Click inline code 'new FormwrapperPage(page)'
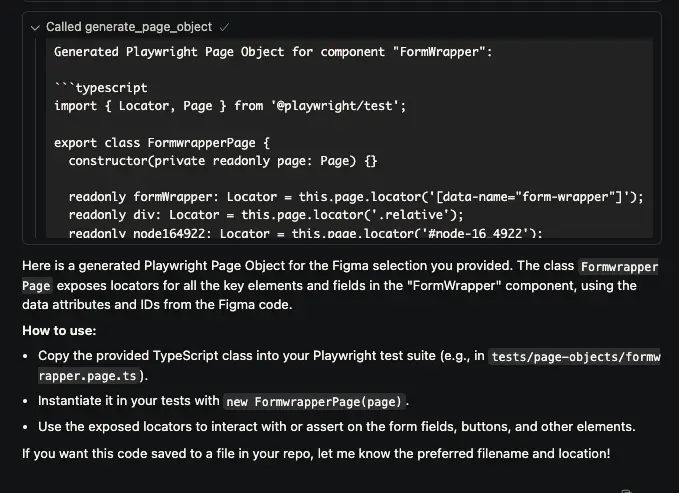 [x=314, y=402]
